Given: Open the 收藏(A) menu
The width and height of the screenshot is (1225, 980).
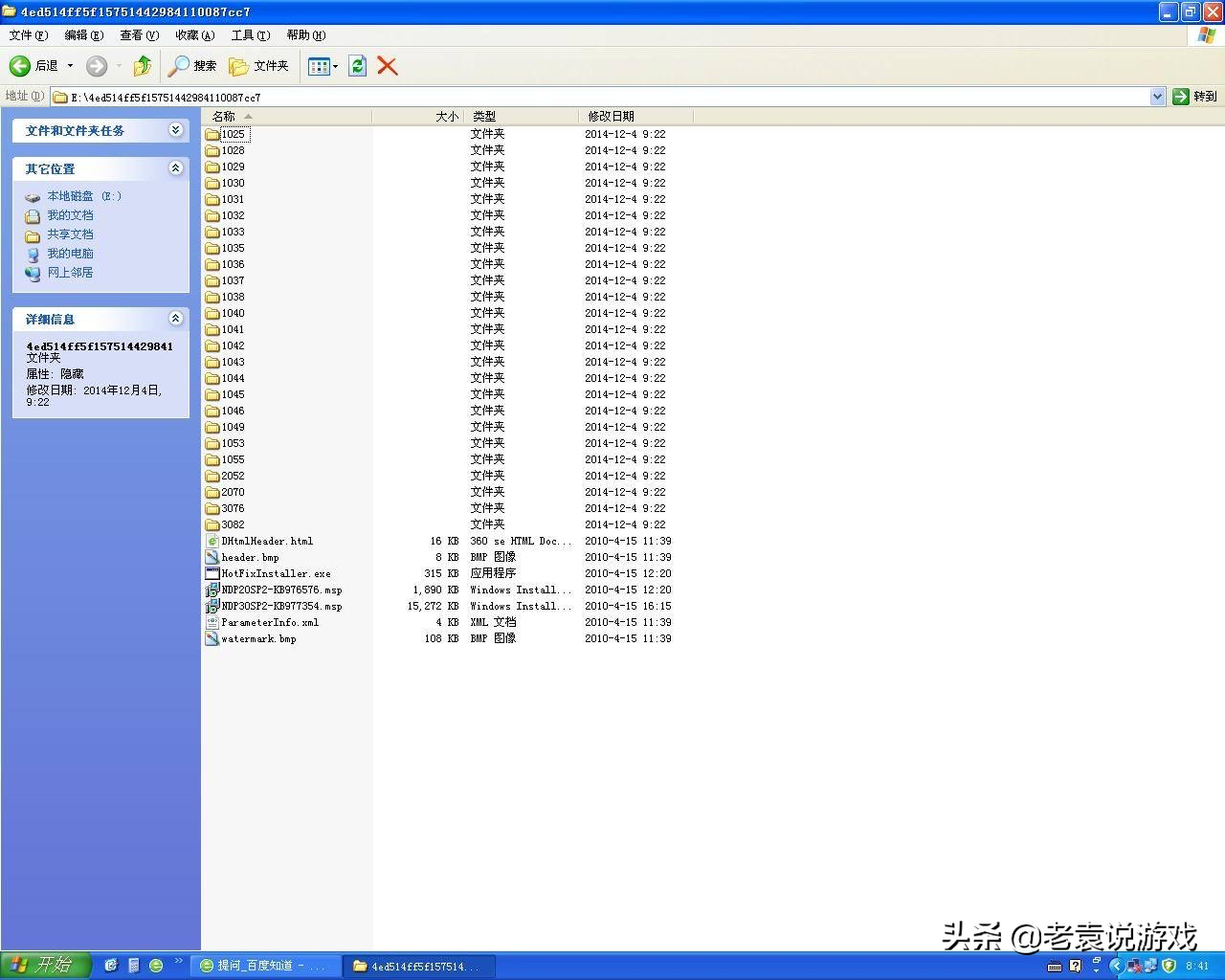Looking at the screenshot, I should (x=195, y=35).
